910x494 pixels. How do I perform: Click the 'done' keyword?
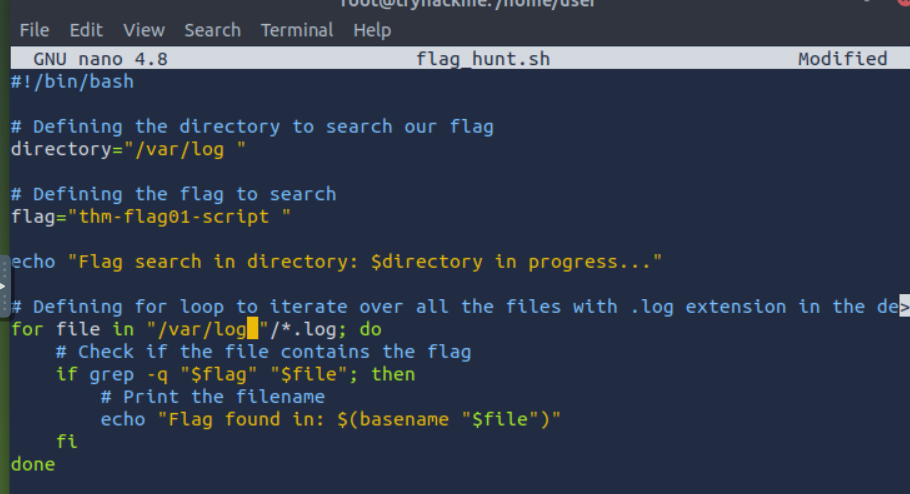click(x=33, y=464)
